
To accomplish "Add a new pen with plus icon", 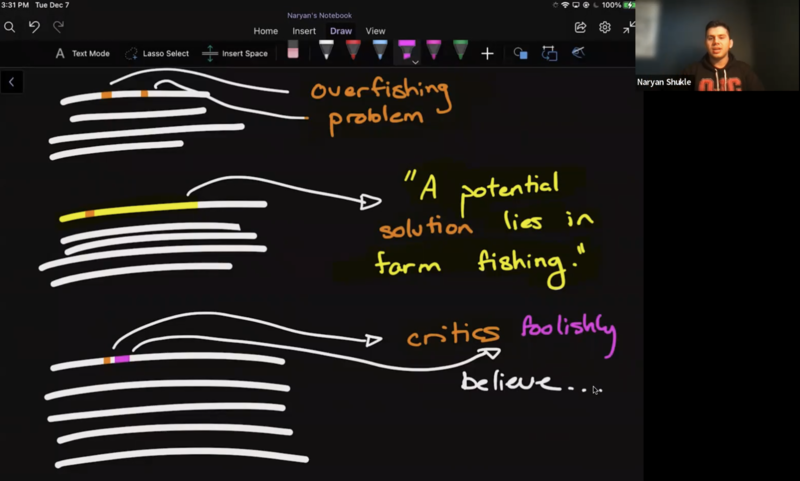I will (x=487, y=53).
